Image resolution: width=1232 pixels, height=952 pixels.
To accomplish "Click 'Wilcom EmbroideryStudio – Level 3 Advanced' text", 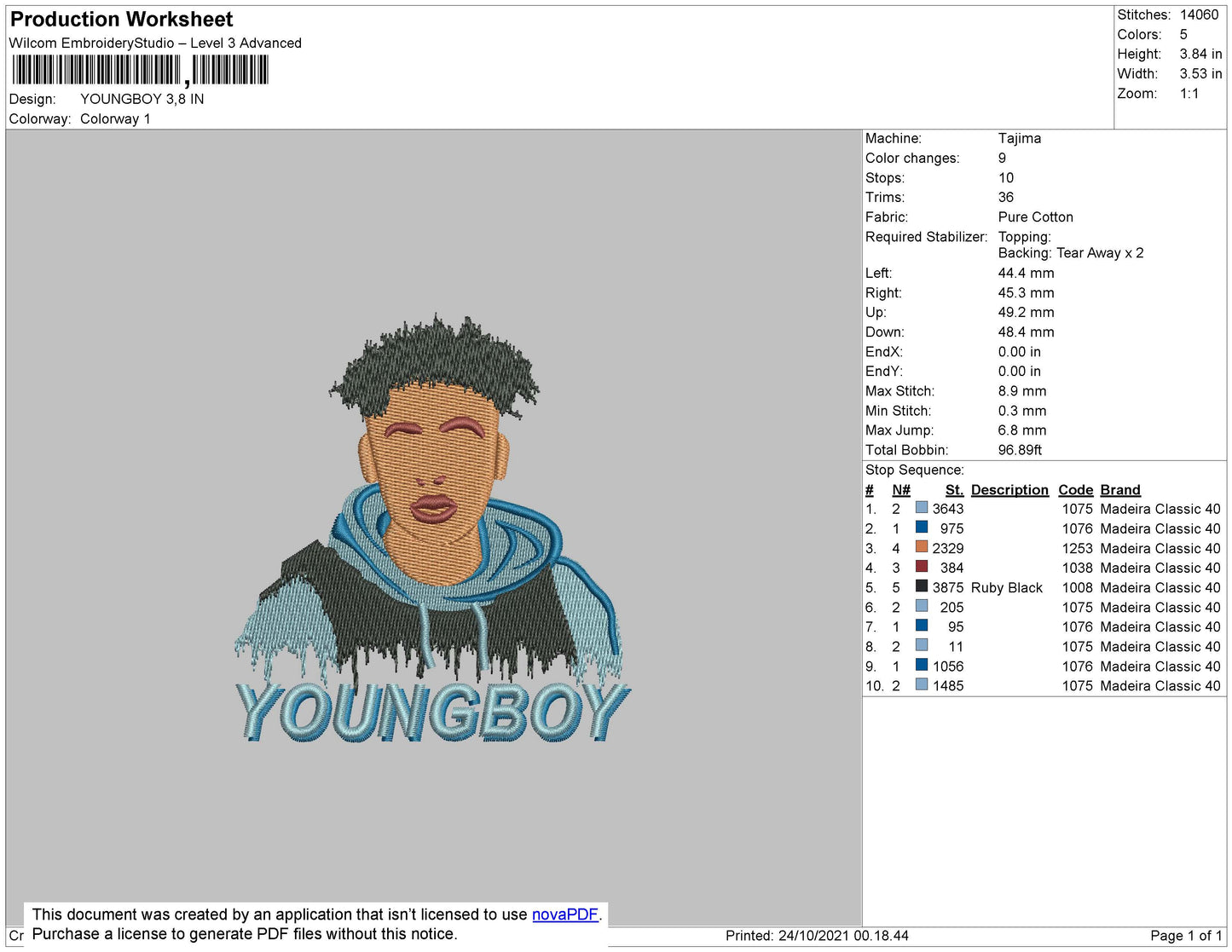I will coord(155,43).
